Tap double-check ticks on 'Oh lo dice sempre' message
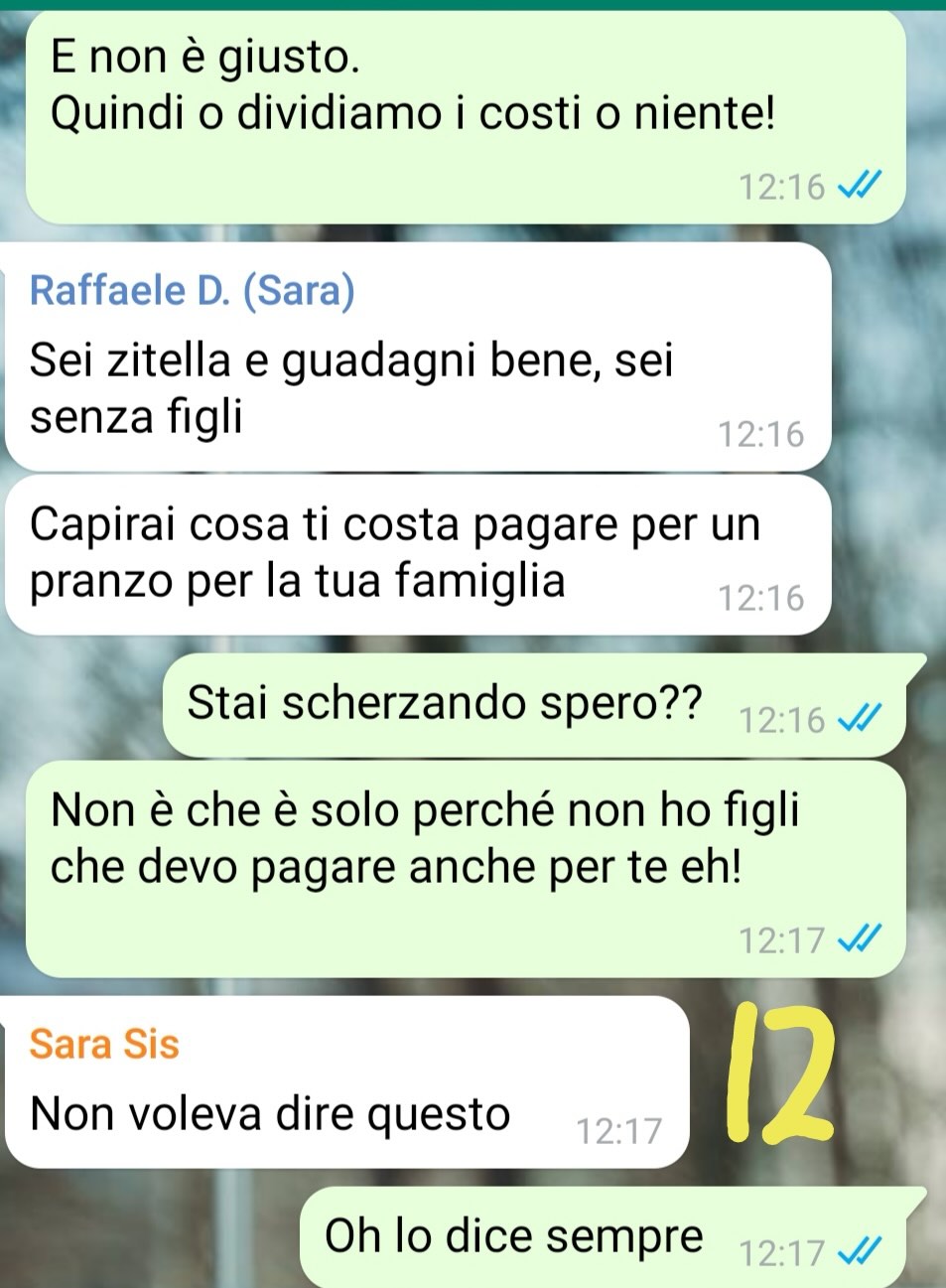Image resolution: width=946 pixels, height=1288 pixels. pos(860,1253)
